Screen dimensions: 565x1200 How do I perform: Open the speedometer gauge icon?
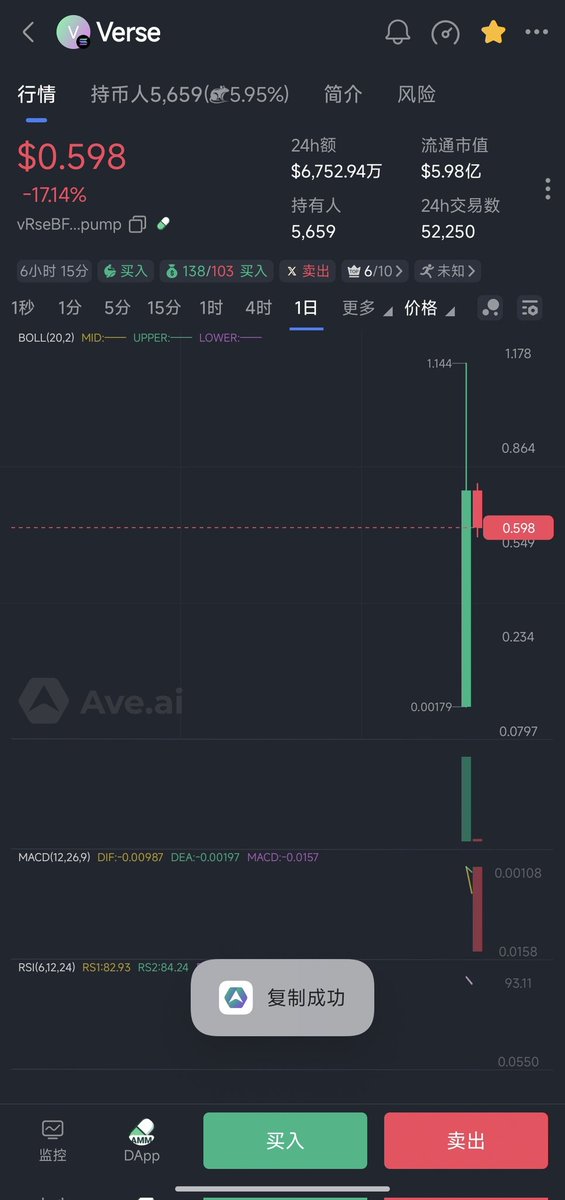[445, 32]
